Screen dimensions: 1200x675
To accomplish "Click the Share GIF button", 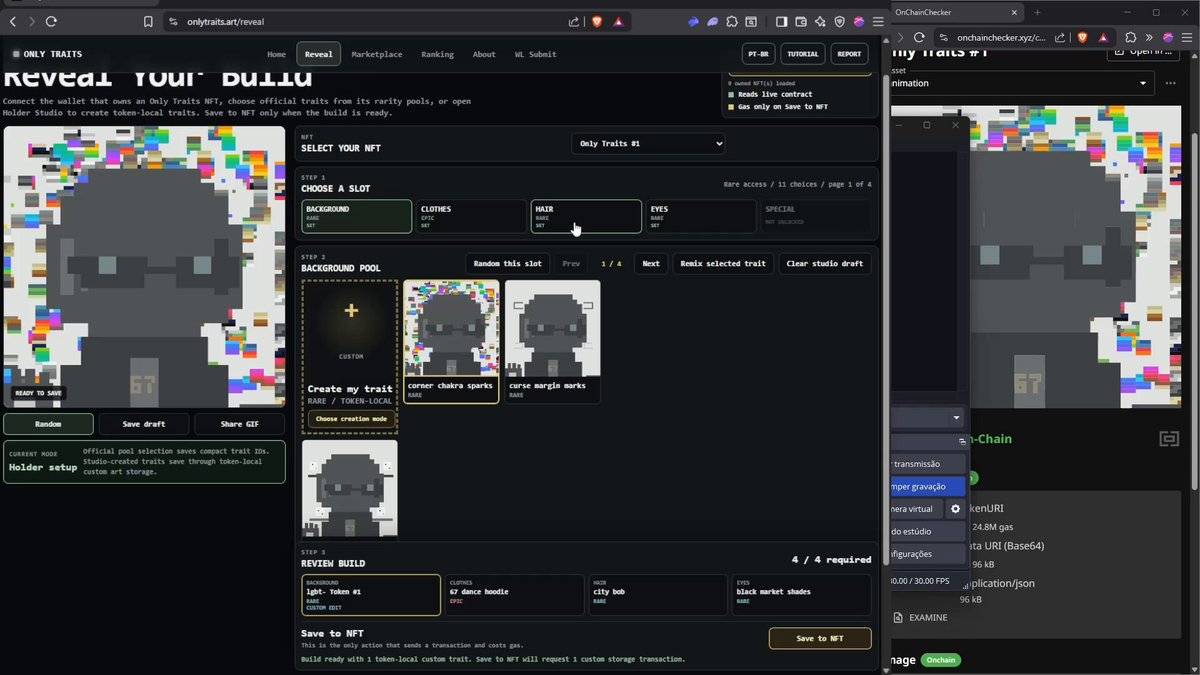I will (239, 424).
